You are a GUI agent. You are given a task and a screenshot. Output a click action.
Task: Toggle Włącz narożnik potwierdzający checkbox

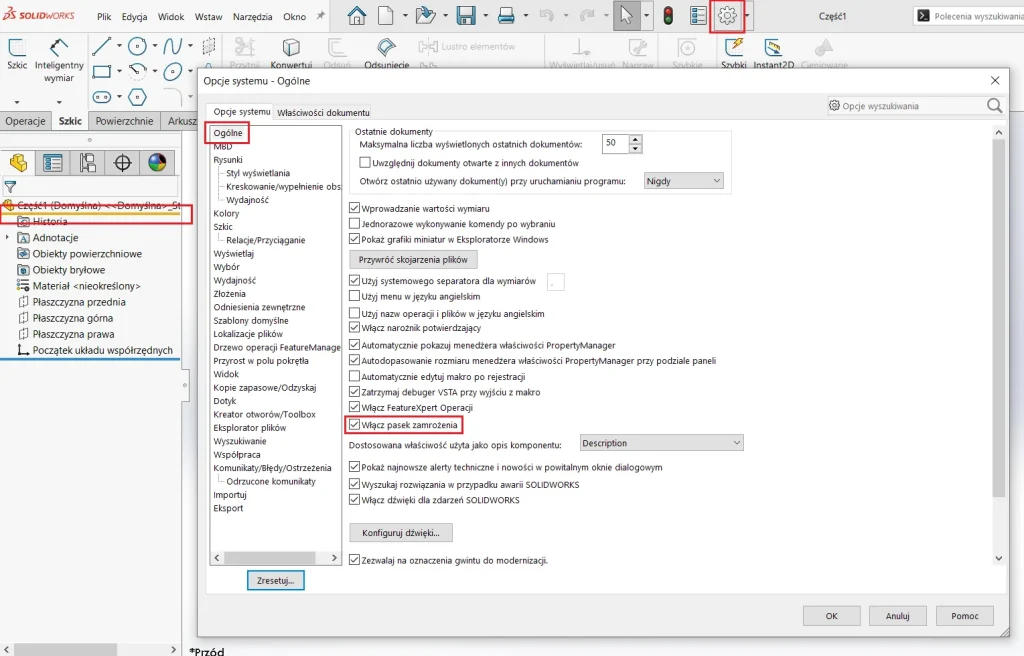pos(355,327)
